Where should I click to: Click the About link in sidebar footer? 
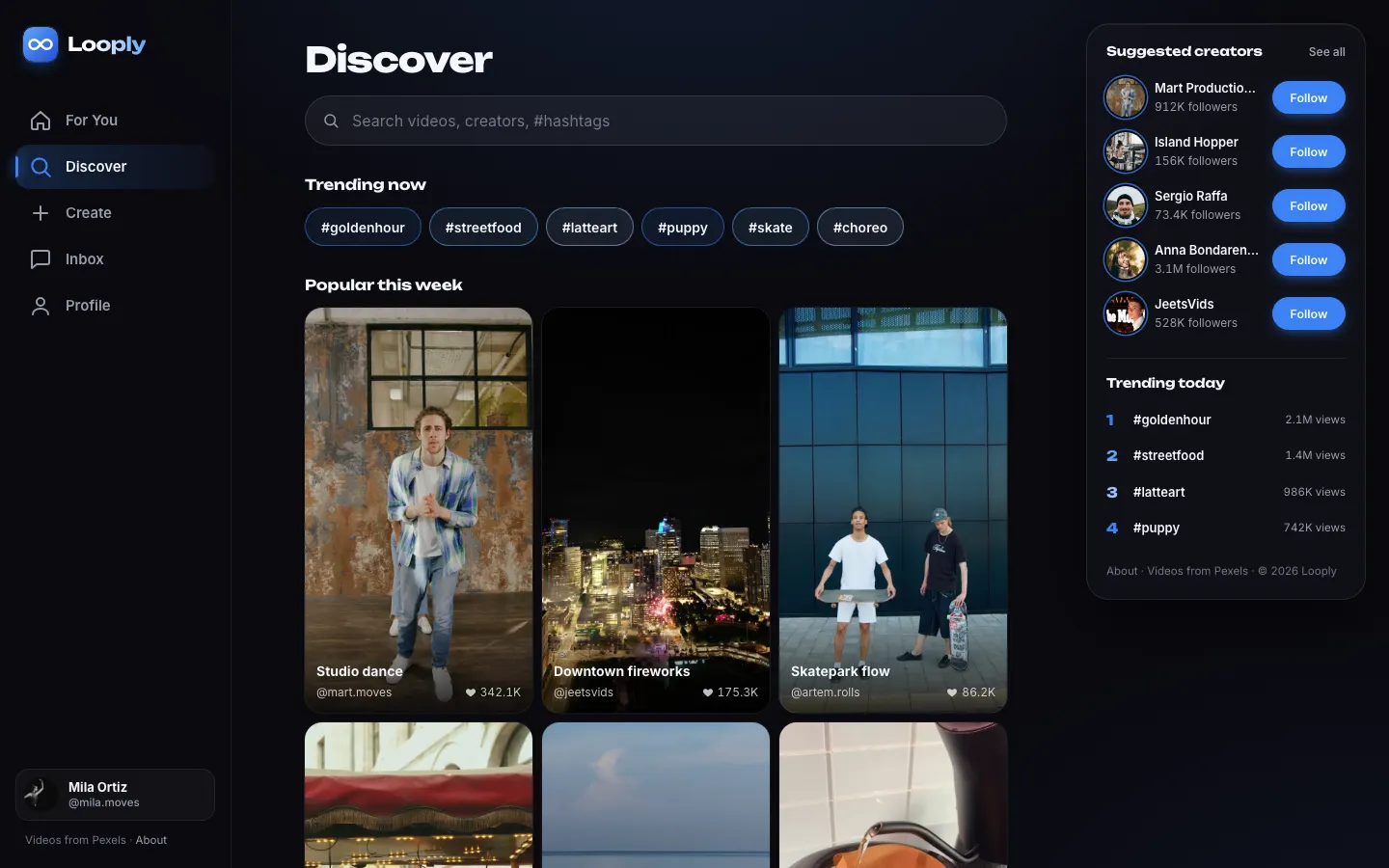(151, 840)
